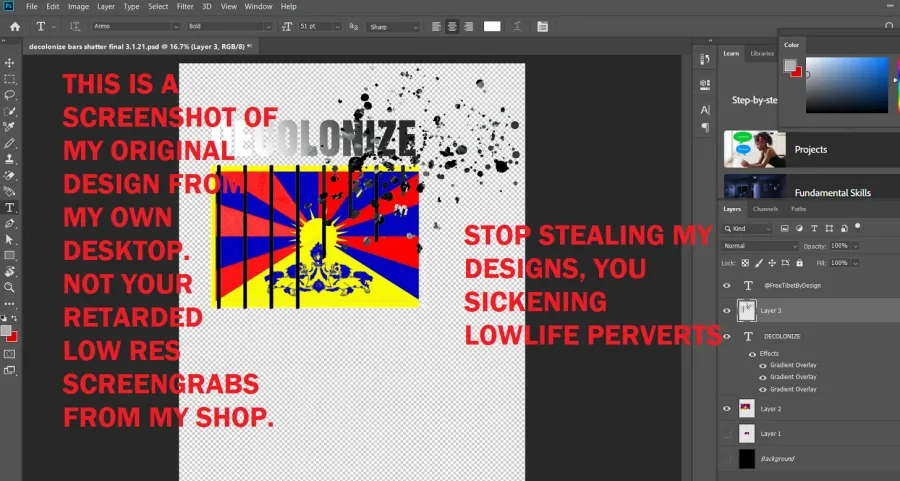Image resolution: width=900 pixels, height=481 pixels.
Task: Open the Filter menu
Action: (185, 6)
